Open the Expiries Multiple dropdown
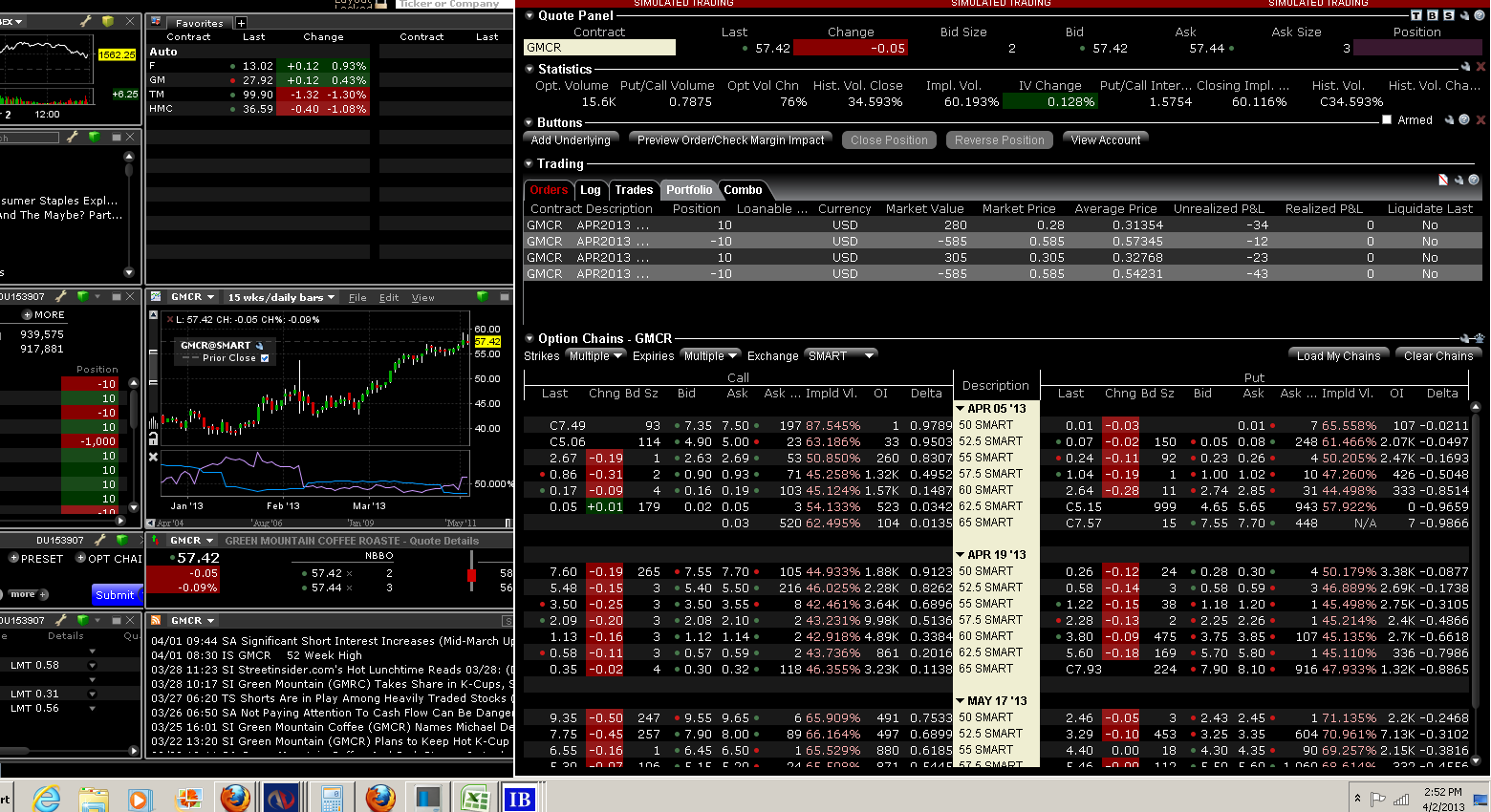 click(710, 356)
